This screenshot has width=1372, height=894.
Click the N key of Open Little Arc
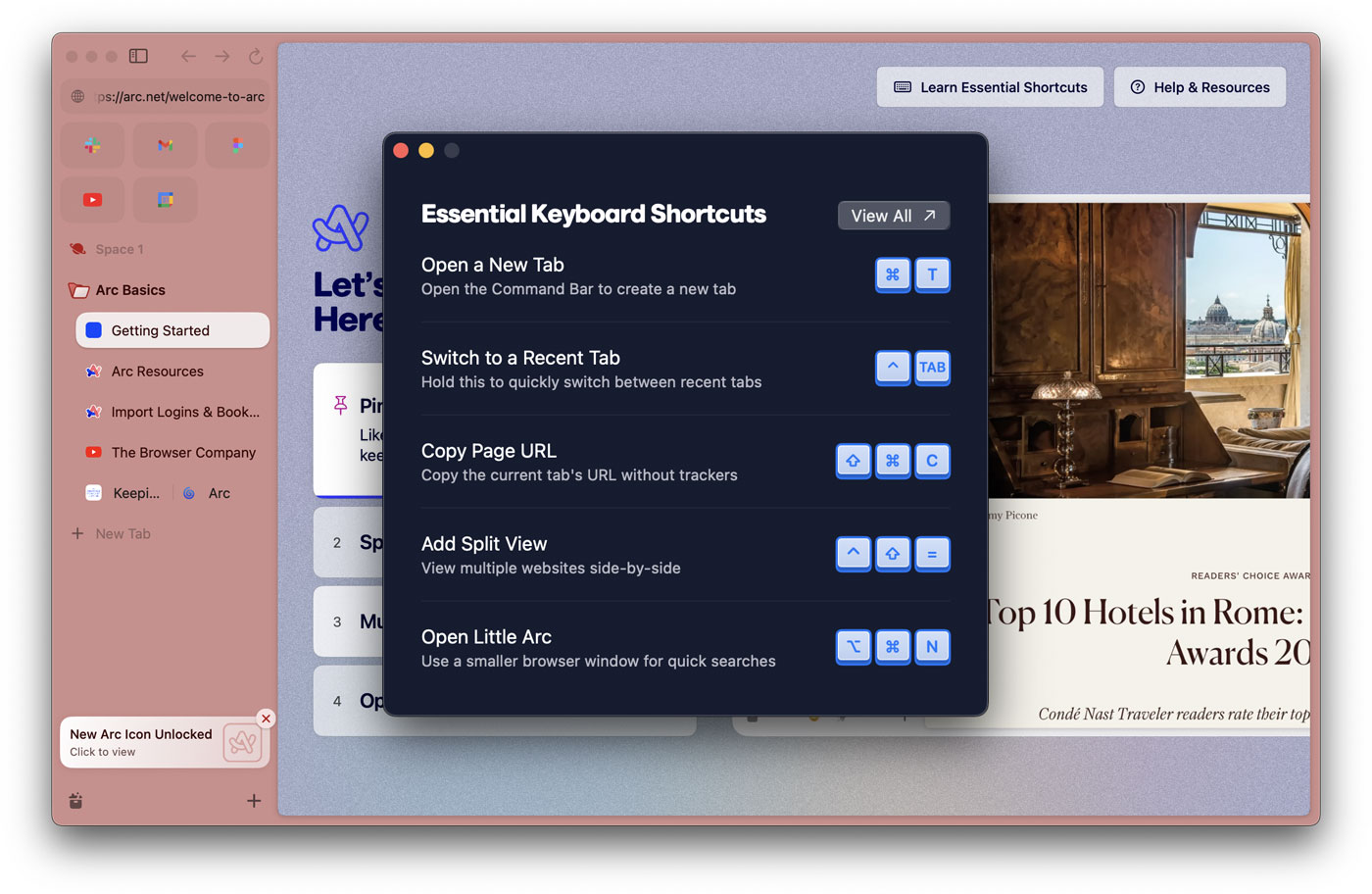point(932,647)
